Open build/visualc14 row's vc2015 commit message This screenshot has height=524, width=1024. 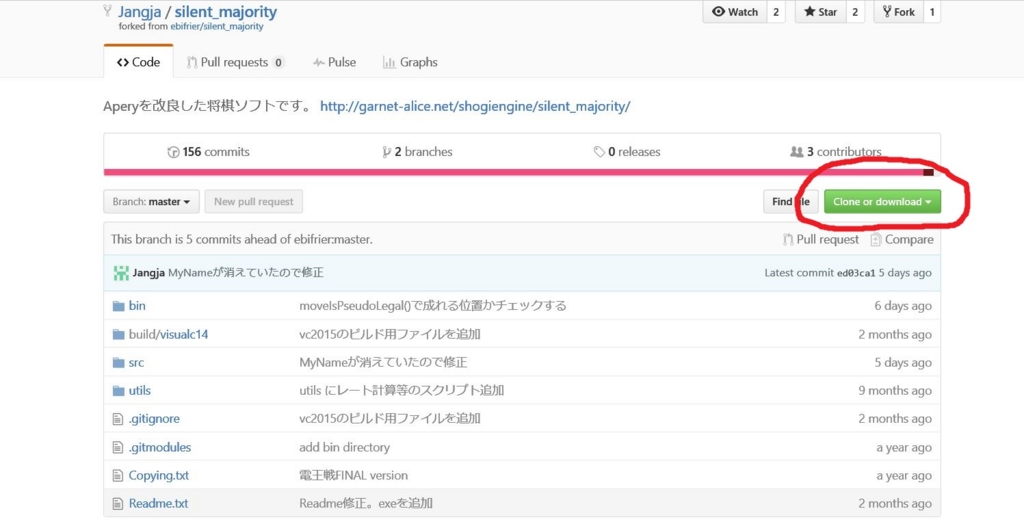(390, 334)
